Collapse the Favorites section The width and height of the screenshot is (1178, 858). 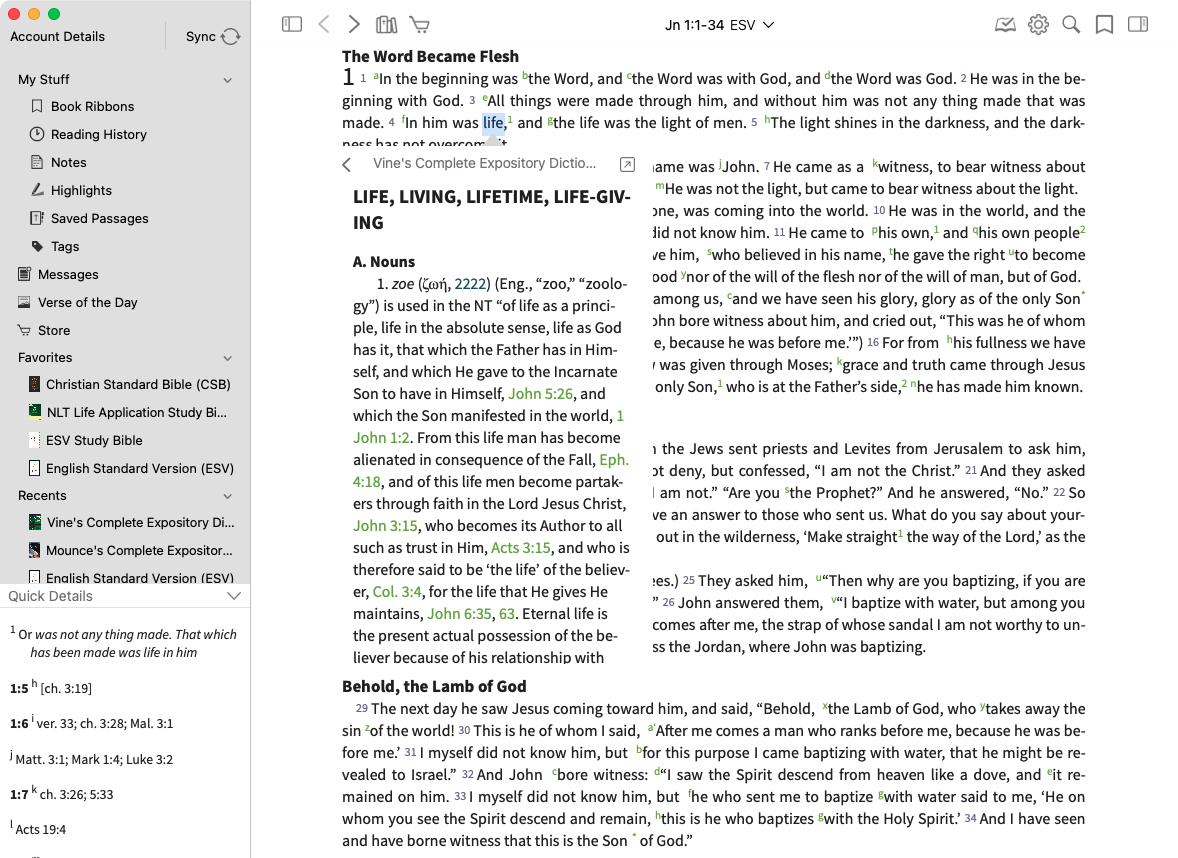228,358
